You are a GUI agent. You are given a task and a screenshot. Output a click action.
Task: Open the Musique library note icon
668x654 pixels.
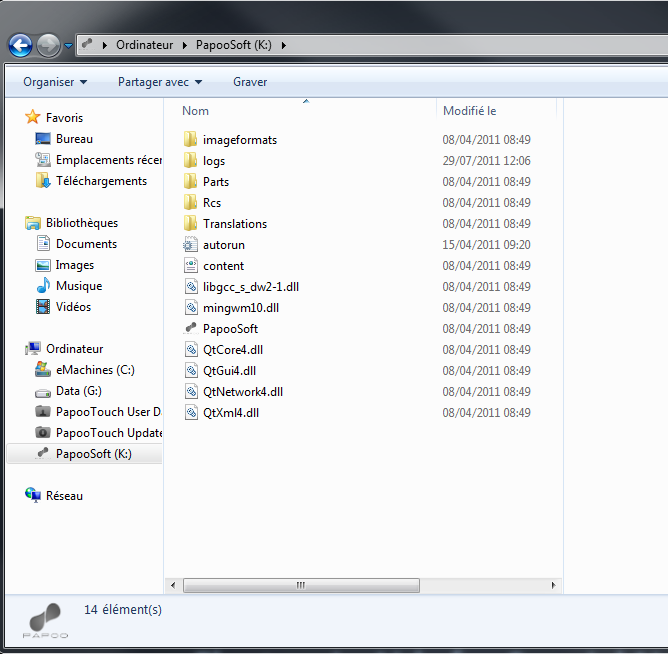[43, 285]
